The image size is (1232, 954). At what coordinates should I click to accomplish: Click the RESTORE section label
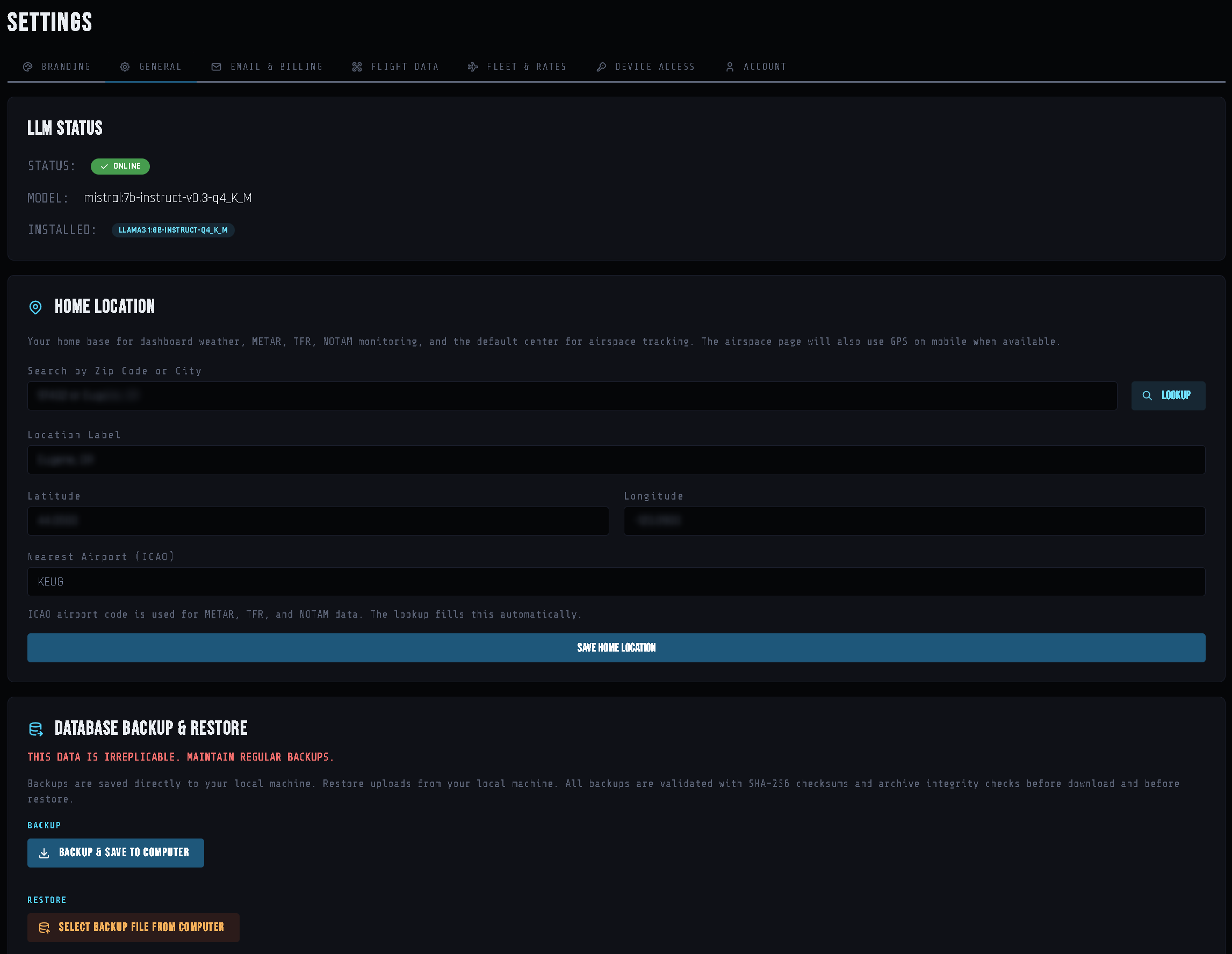[x=47, y=900]
